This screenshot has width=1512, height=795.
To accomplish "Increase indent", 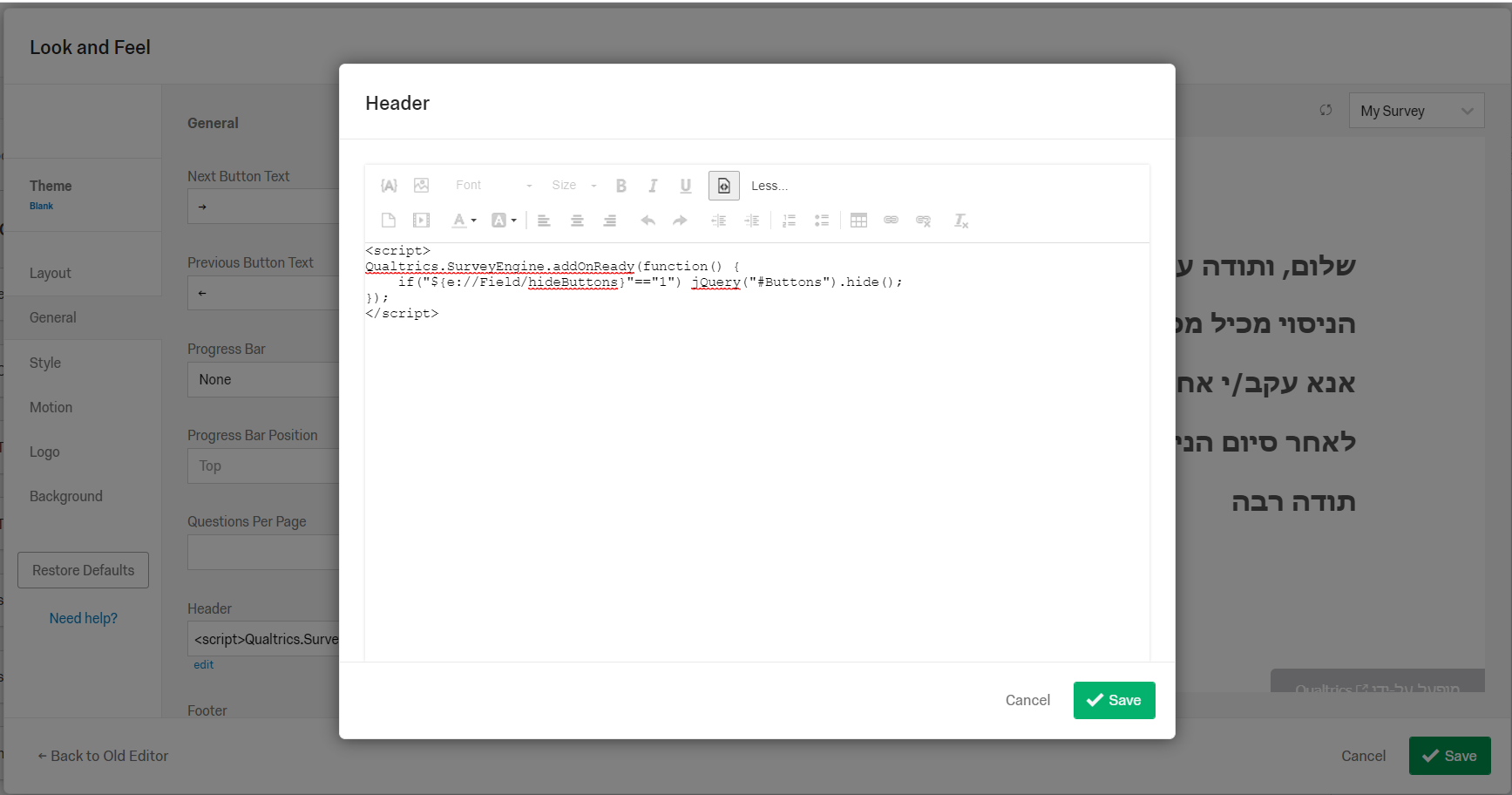I will (752, 221).
